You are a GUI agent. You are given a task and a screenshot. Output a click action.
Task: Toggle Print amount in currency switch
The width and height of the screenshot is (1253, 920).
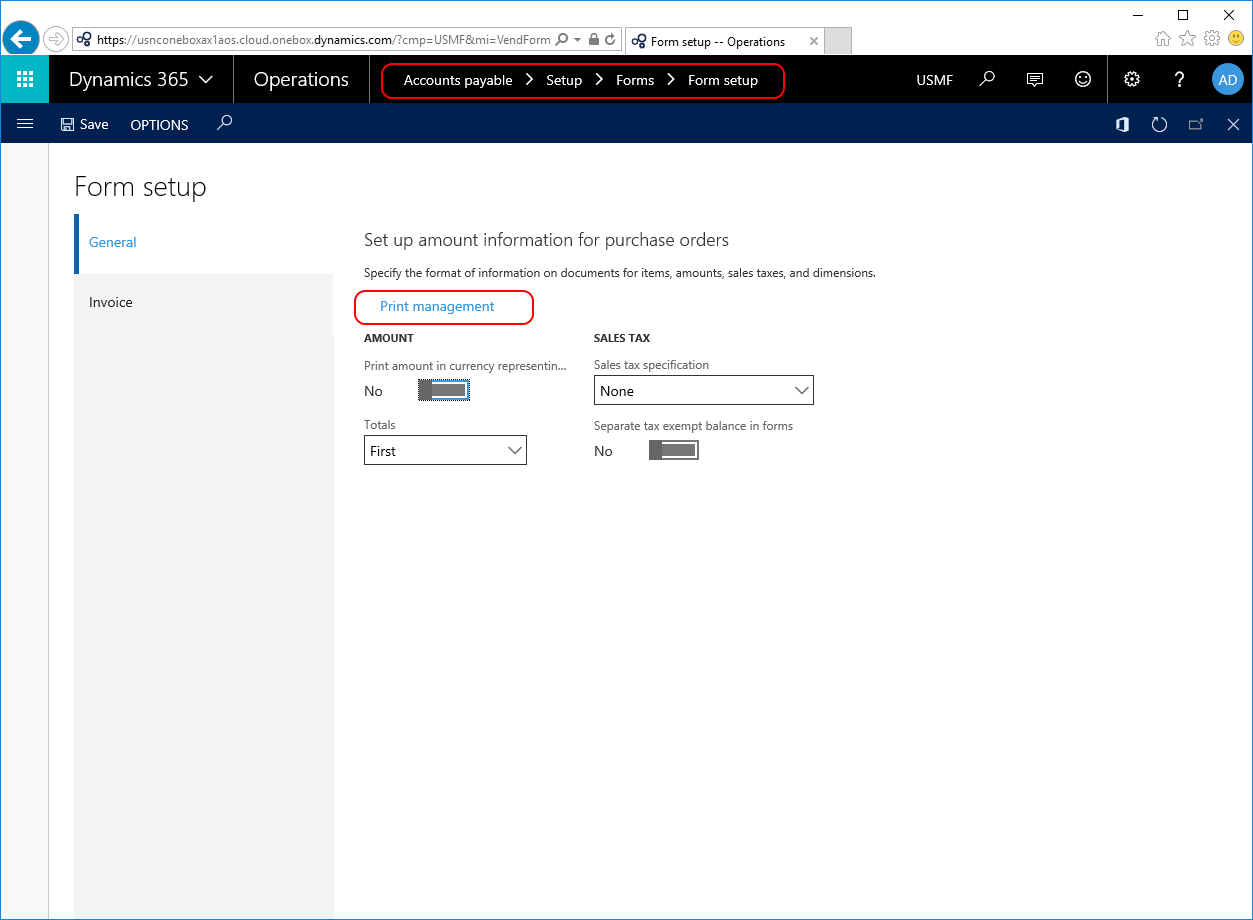(443, 391)
